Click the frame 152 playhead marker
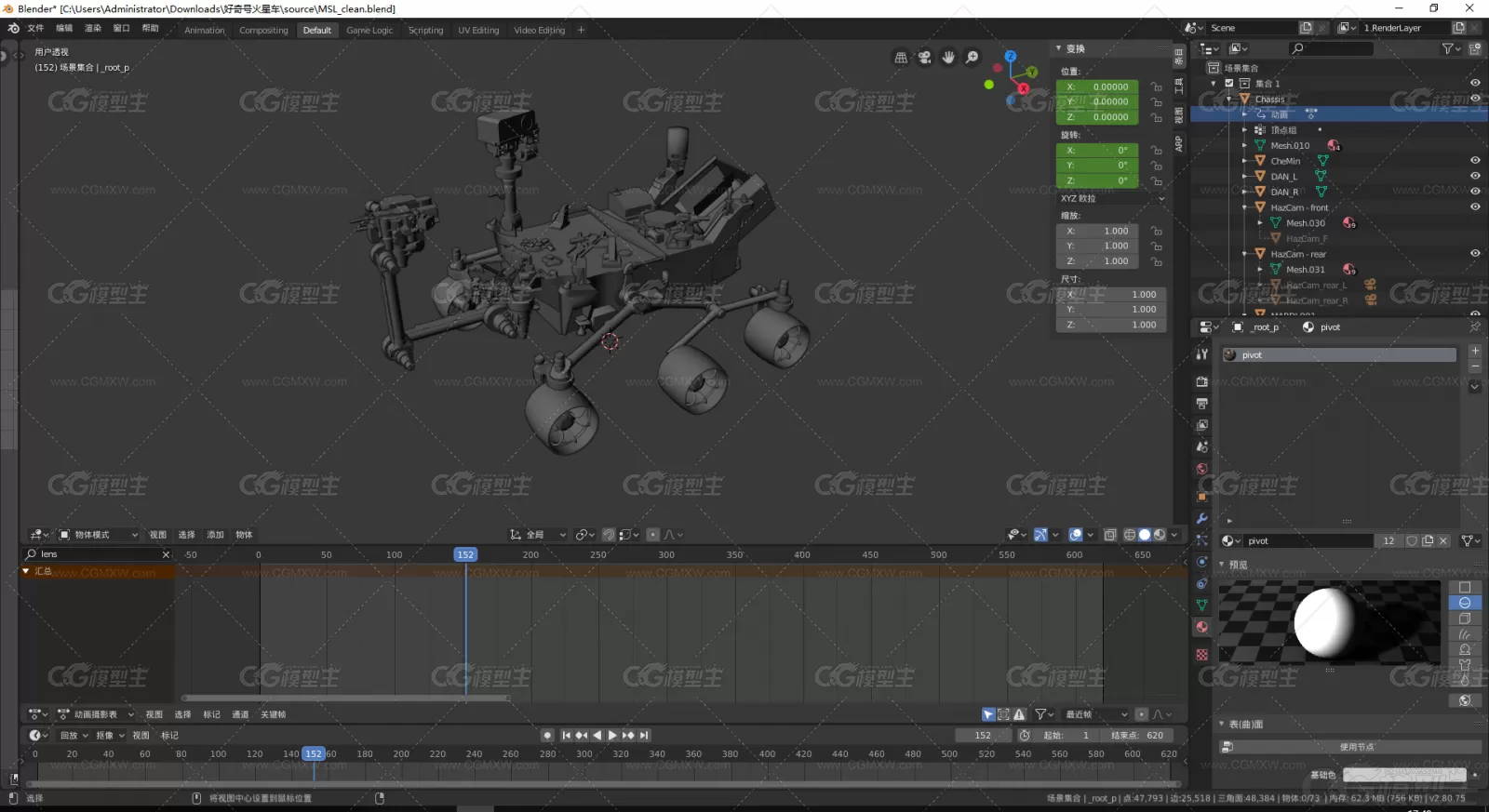 [x=465, y=554]
